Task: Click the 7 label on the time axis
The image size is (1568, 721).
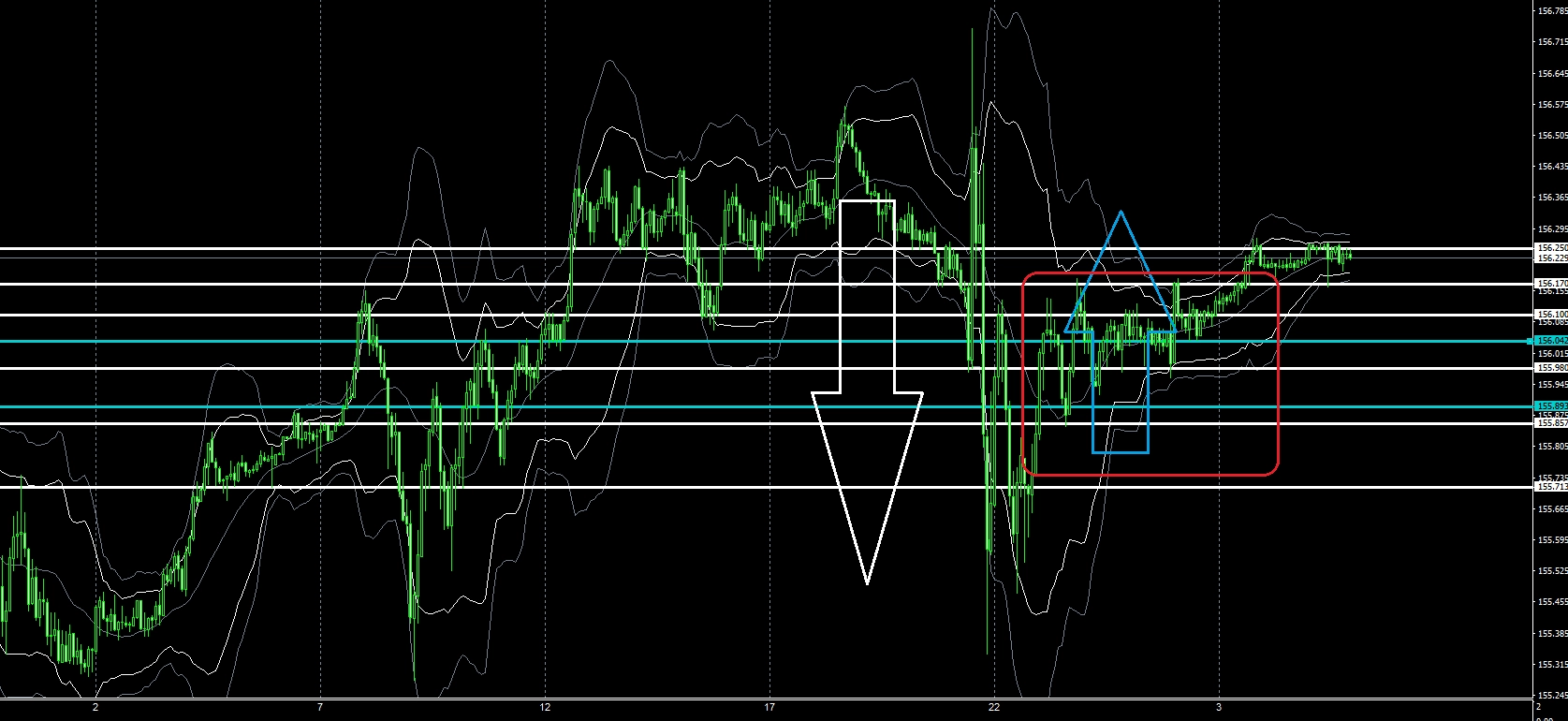Action: [x=320, y=707]
